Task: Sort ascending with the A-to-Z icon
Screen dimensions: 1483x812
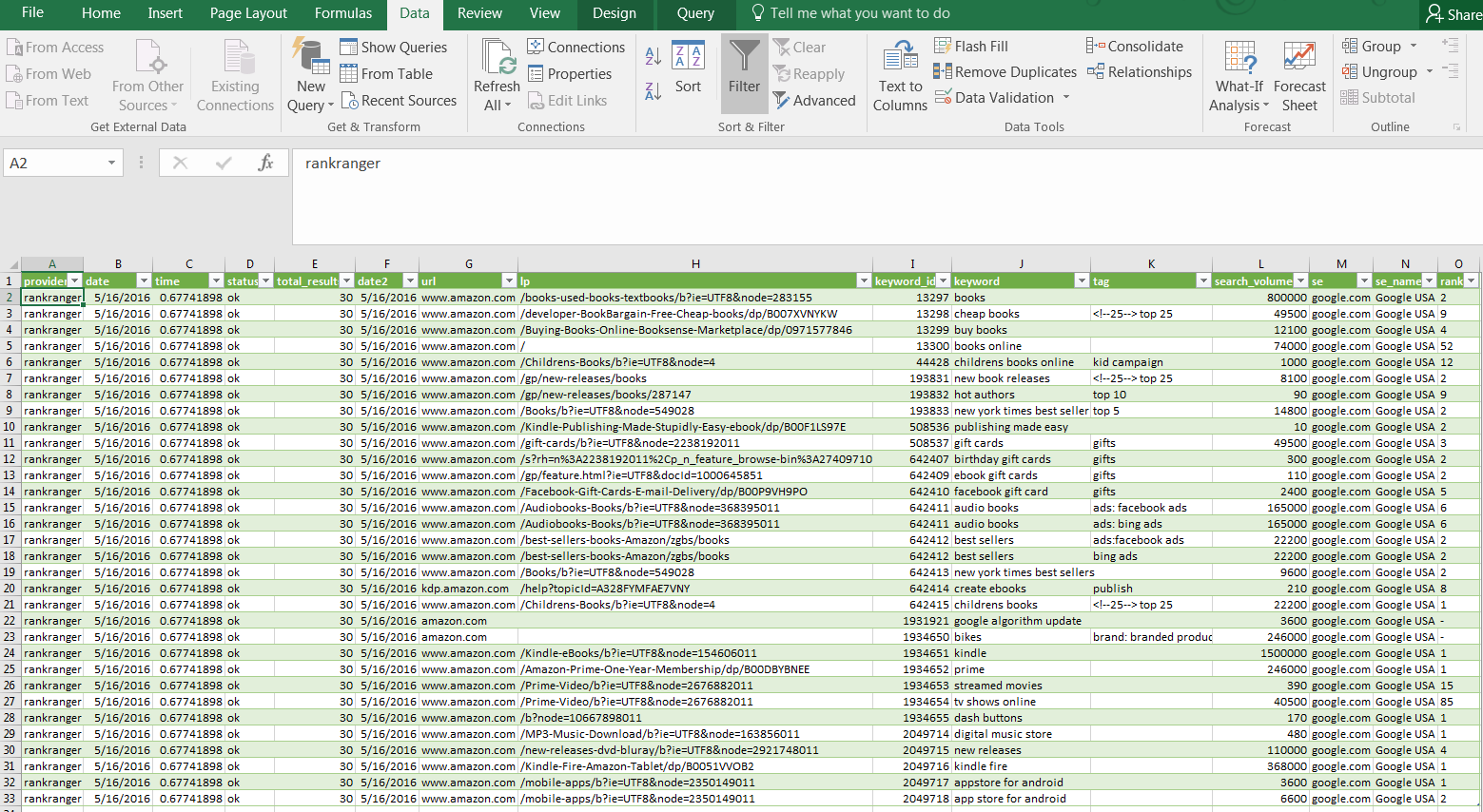Action: point(653,56)
